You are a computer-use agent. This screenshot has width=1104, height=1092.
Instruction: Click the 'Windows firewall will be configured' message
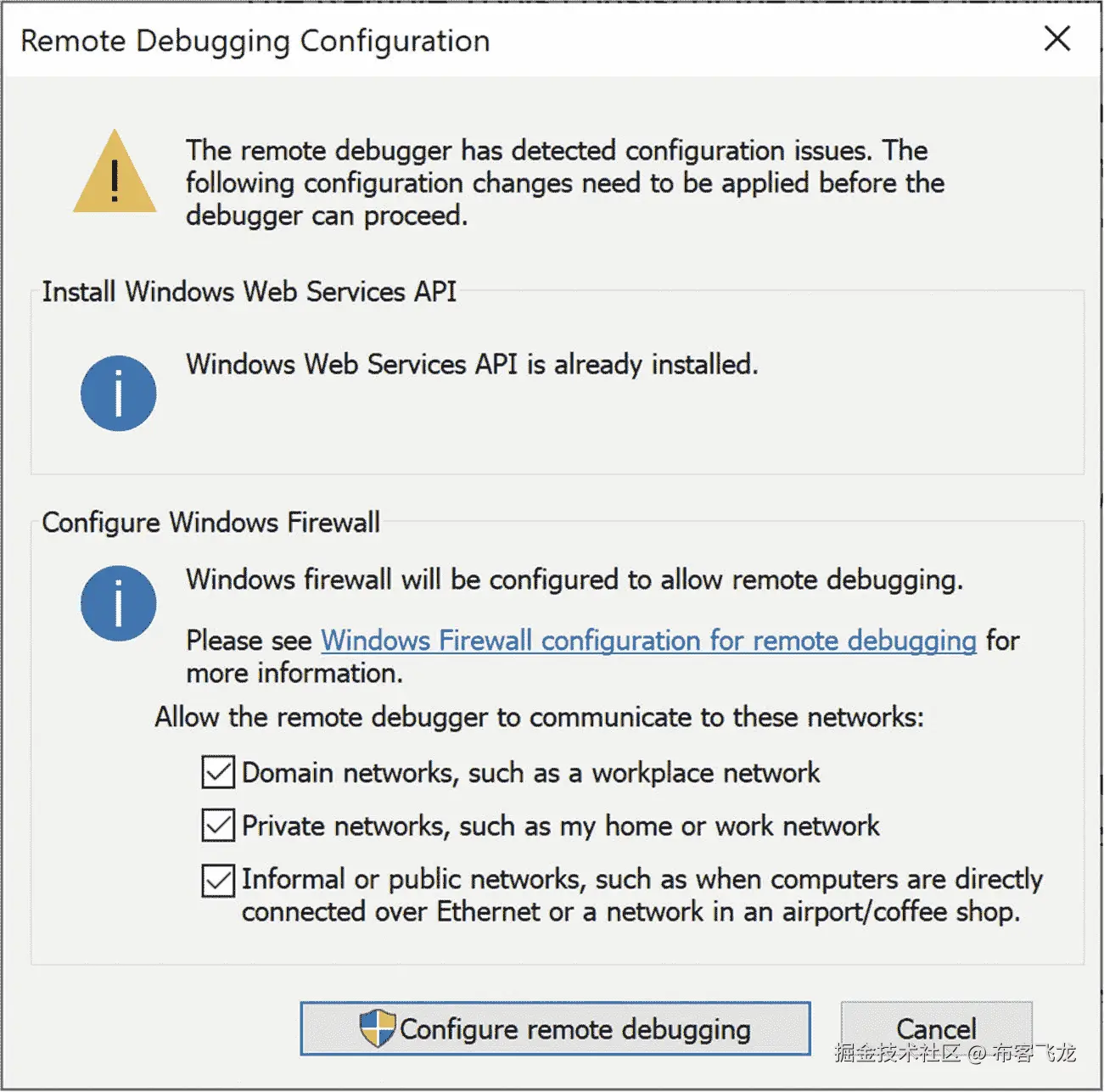[x=574, y=580]
